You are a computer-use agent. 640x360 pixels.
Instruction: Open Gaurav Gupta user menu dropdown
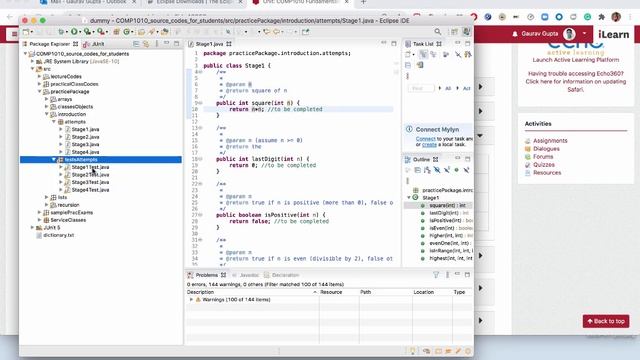pos(584,33)
